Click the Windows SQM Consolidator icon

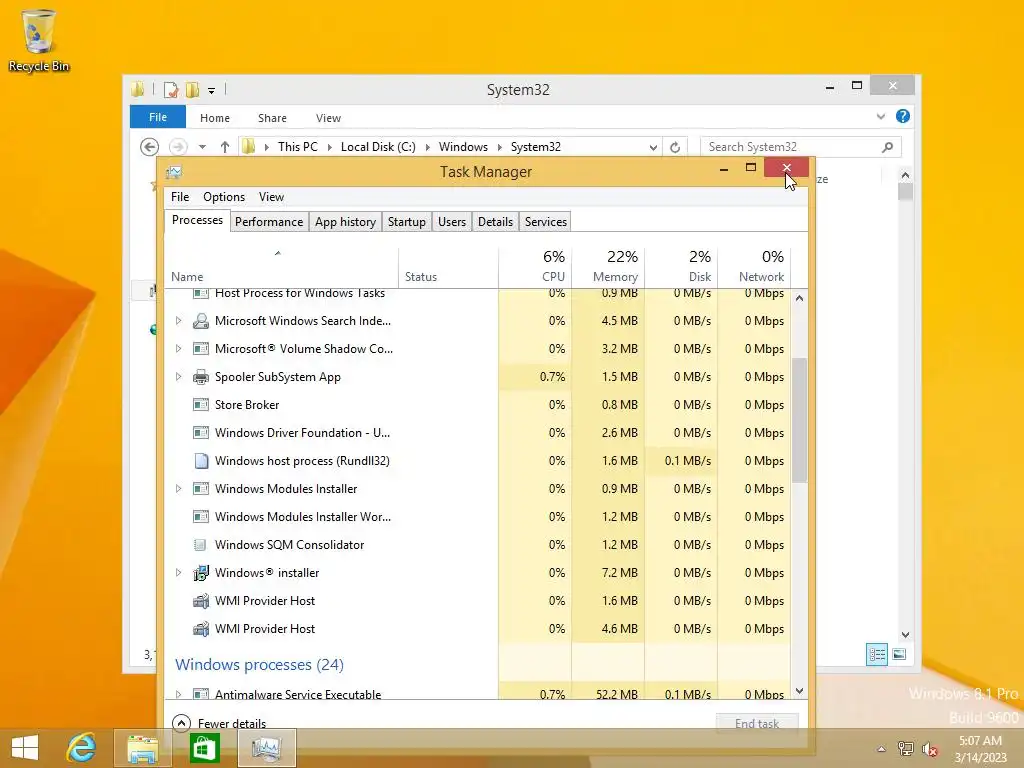[201, 545]
